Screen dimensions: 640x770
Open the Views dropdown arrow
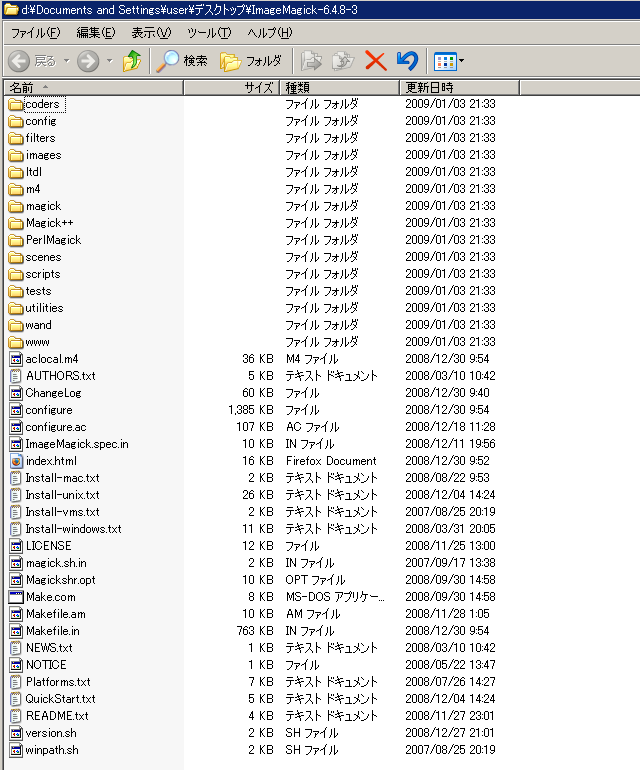pos(461,61)
